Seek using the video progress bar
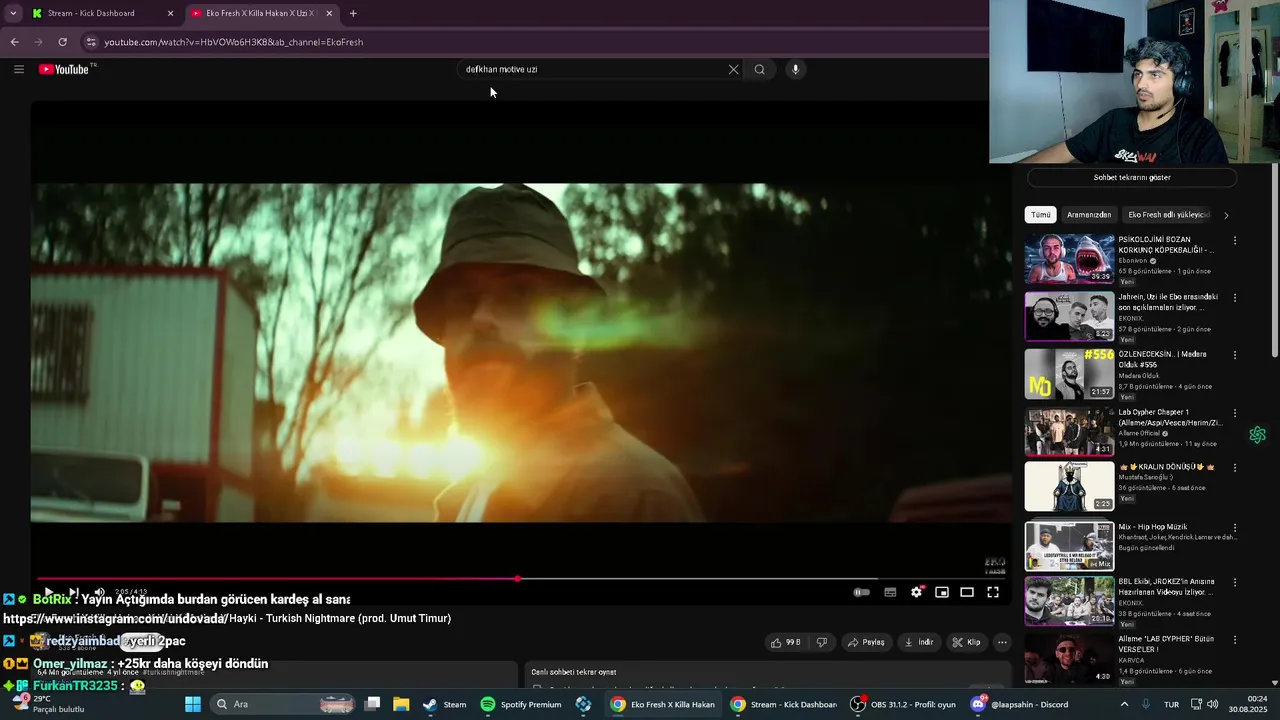This screenshot has height=720, width=1280. [x=520, y=579]
